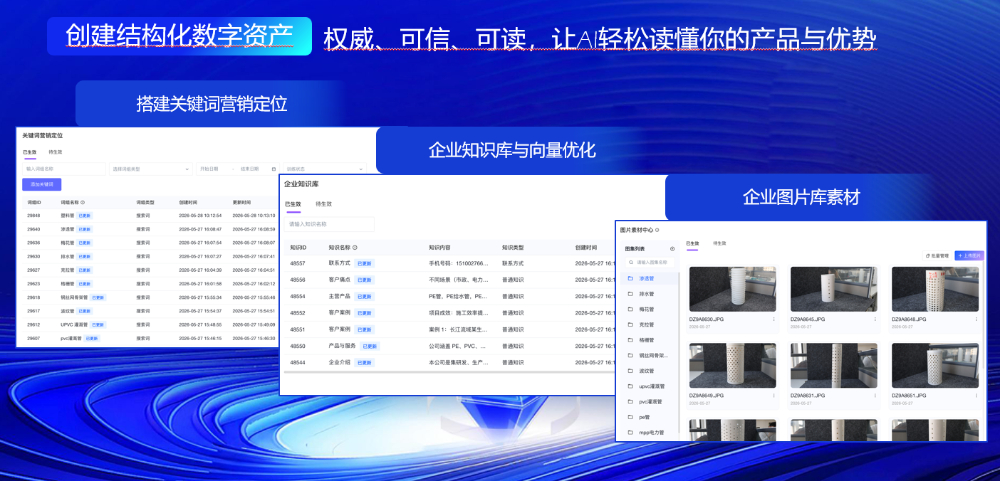Click knowledge row 48544 企业介绍
Image resolution: width=1000 pixels, height=481 pixels.
tap(450, 362)
